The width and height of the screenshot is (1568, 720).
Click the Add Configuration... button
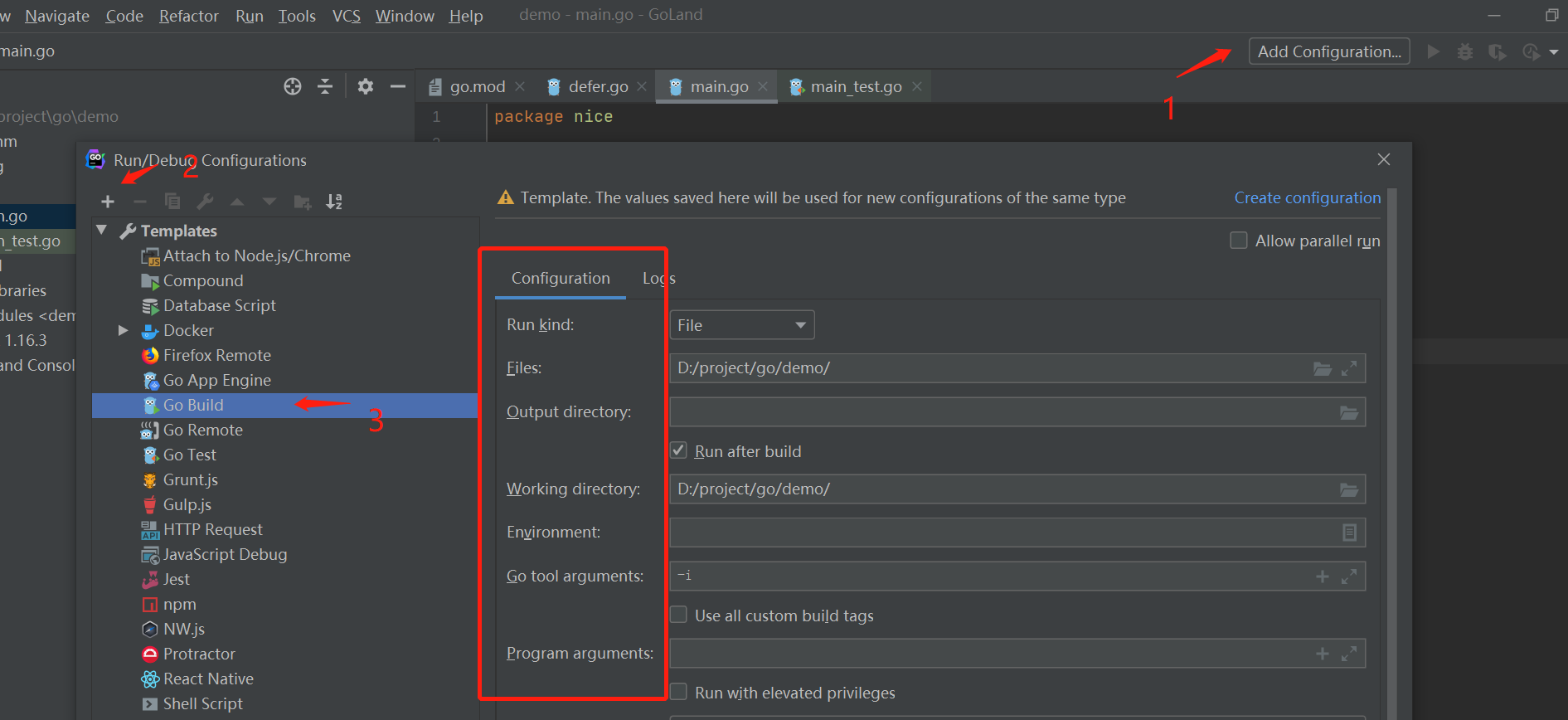pos(1329,51)
